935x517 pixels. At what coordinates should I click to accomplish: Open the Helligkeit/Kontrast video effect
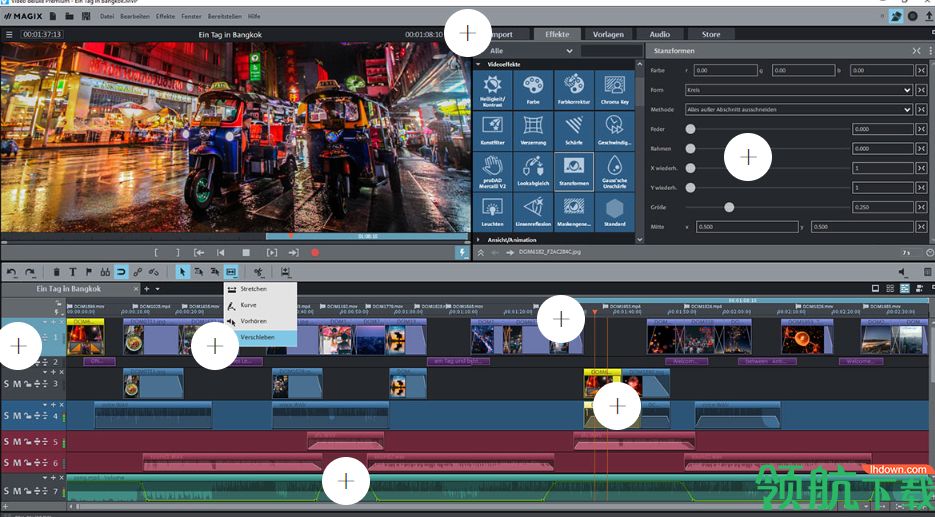pos(492,90)
